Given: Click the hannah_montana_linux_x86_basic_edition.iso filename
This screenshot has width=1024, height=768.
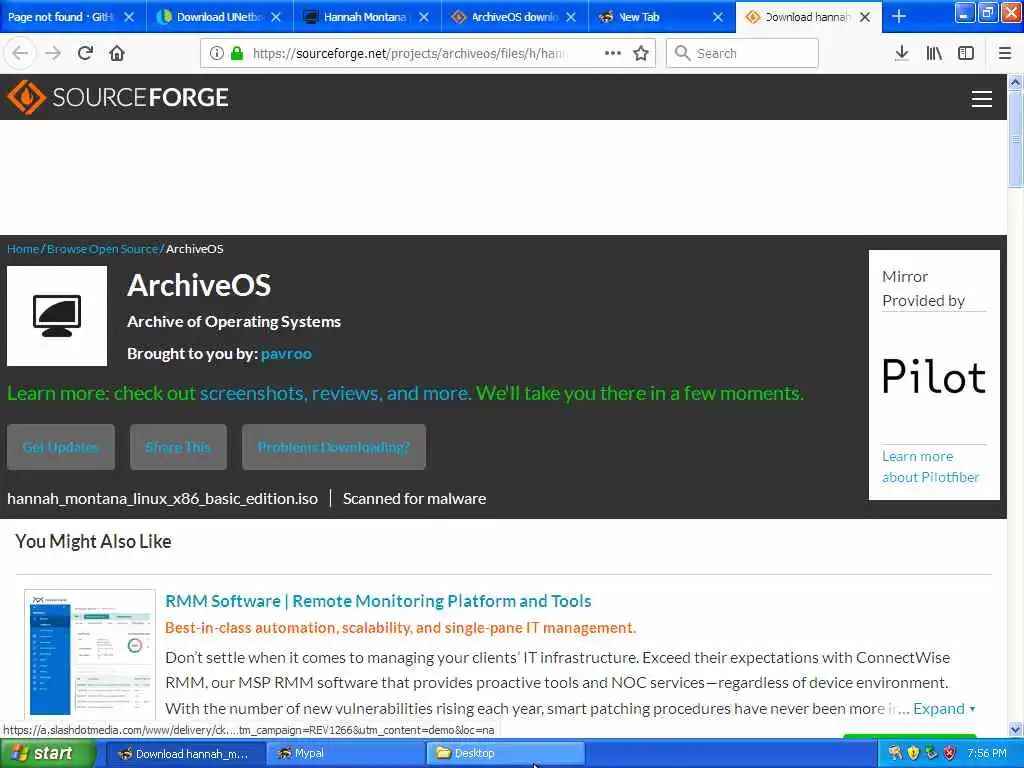Looking at the screenshot, I should pyautogui.click(x=163, y=498).
